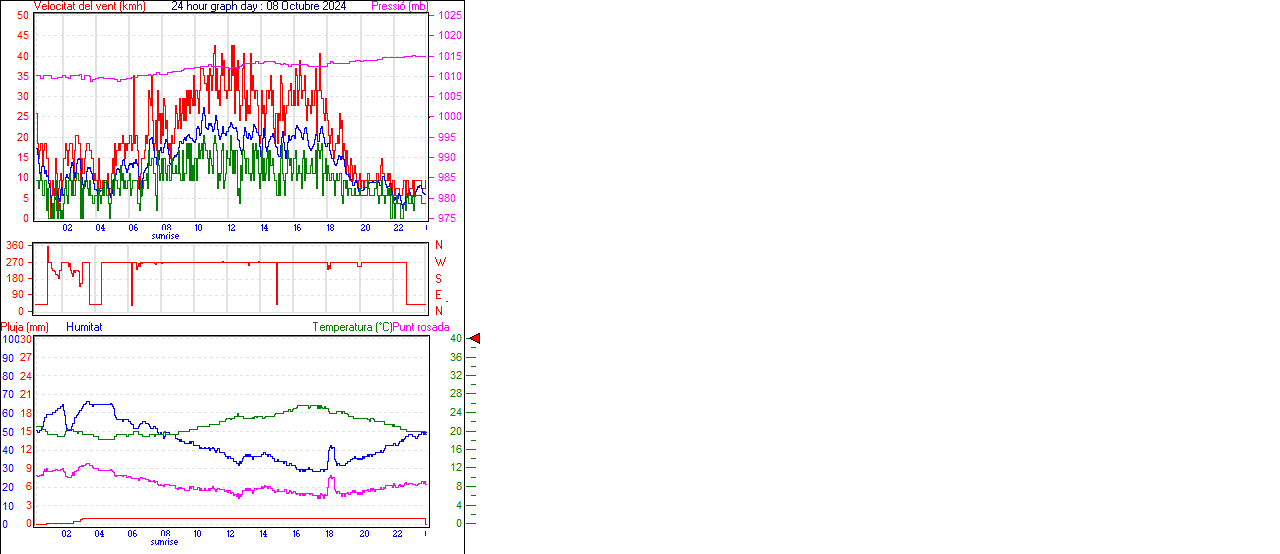1280x554 pixels.
Task: Click the 360 wind direction axis value
Action: click(15, 245)
